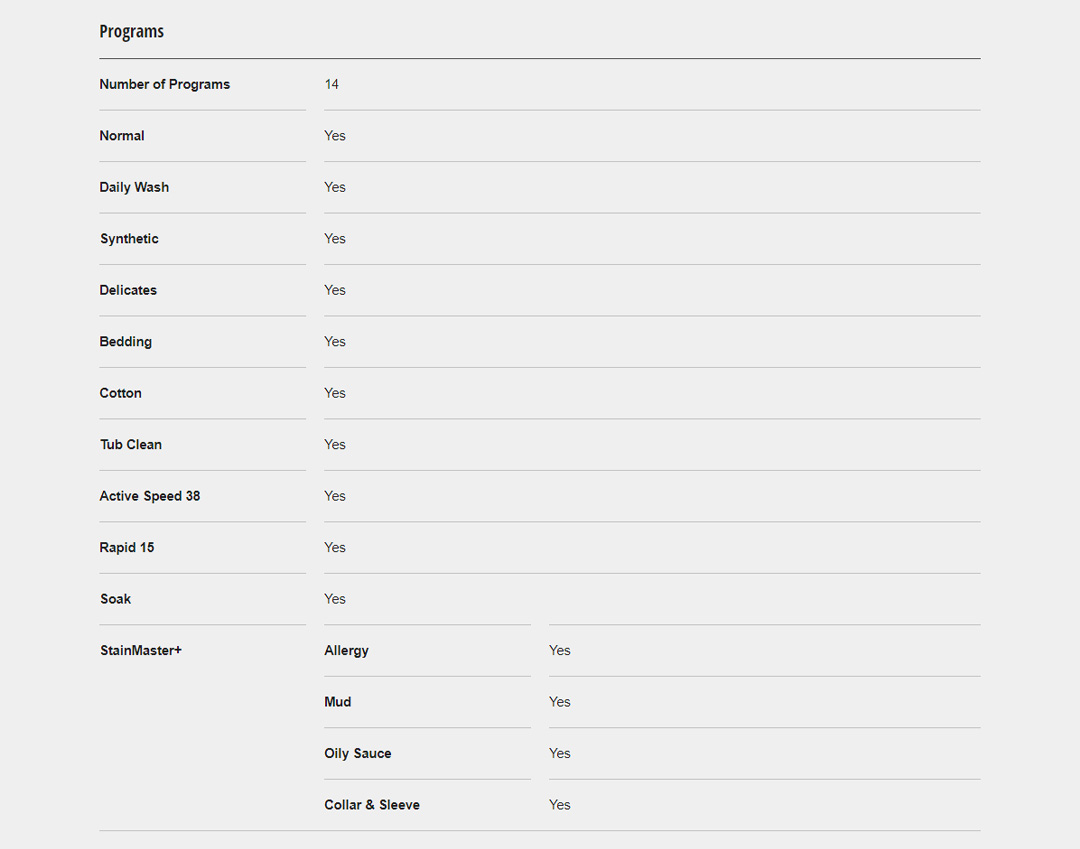Screen dimensions: 1080x849
Task: Select the Soak row label
Action: pos(115,600)
